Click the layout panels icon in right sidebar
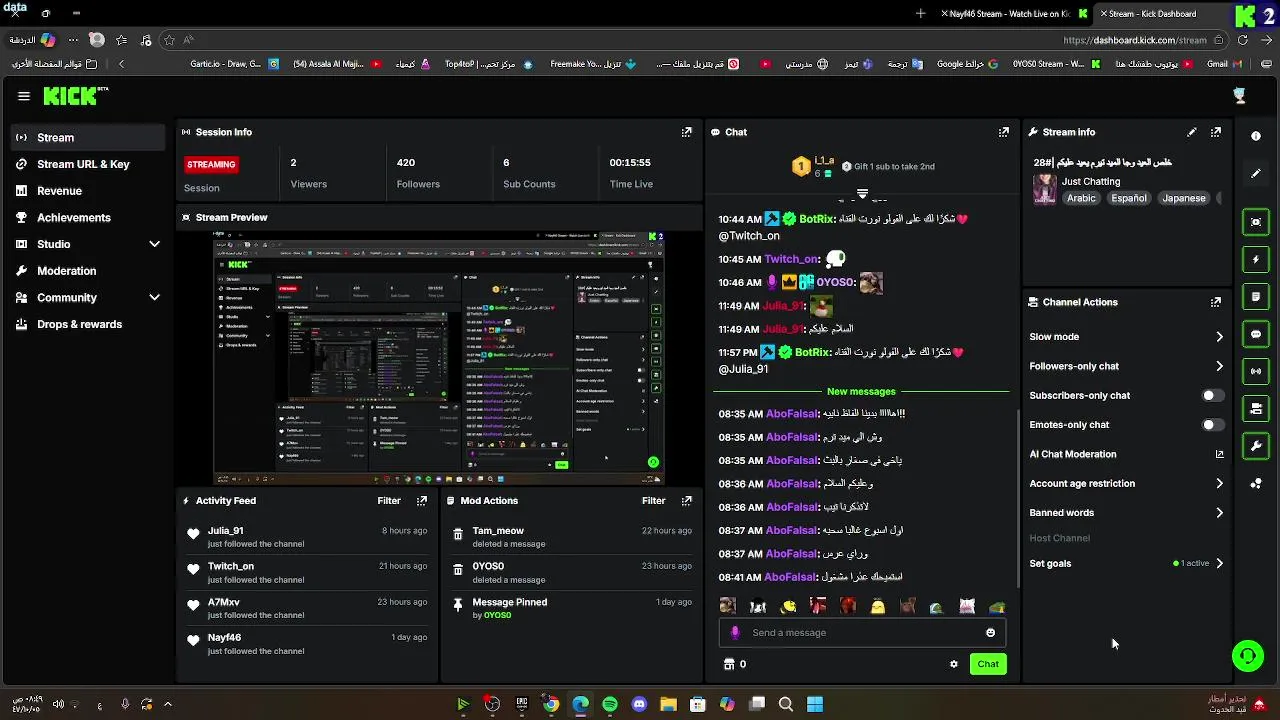Viewport: 1280px width, 720px height. 1256,408
